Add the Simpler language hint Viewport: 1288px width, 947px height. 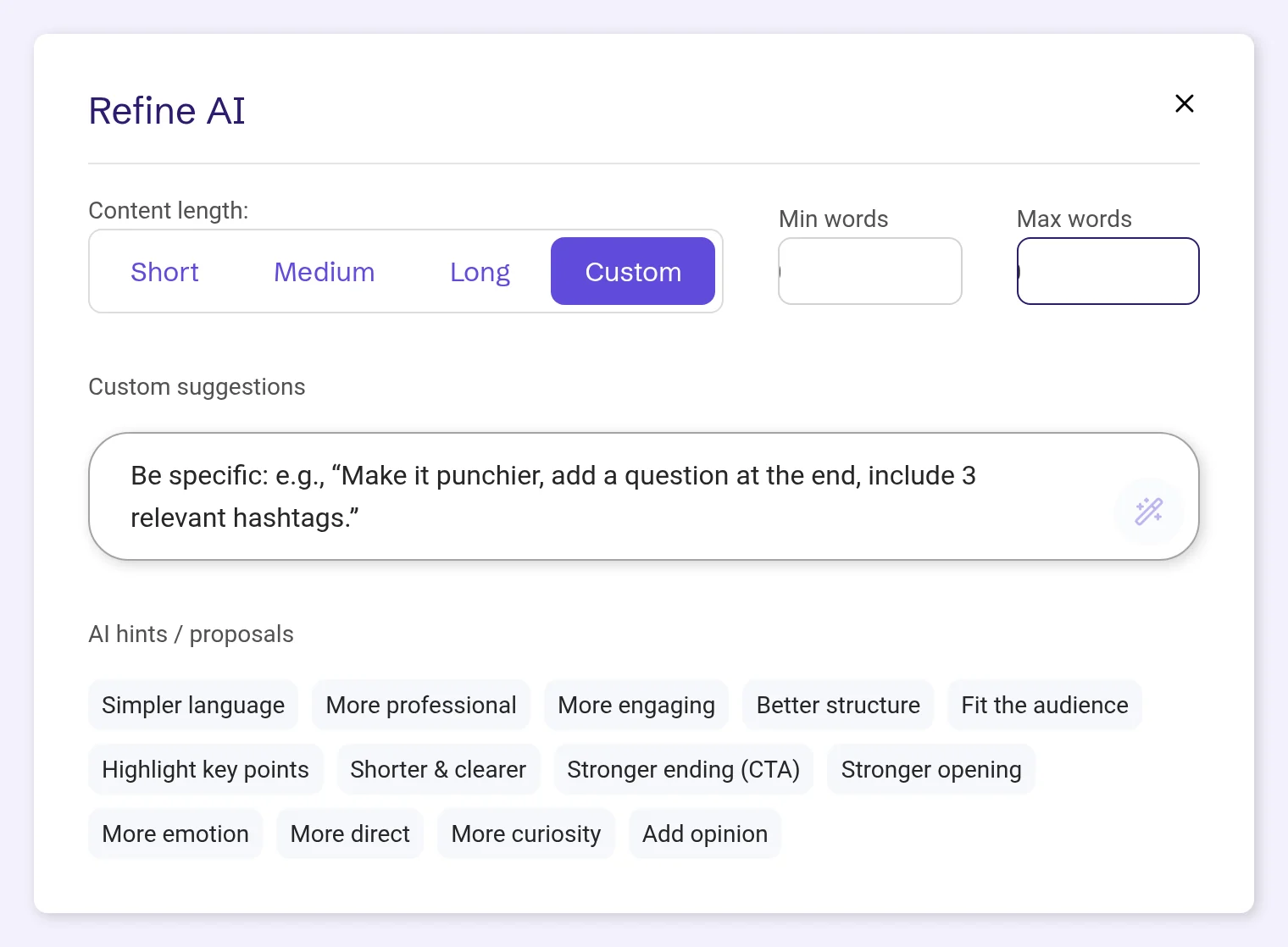point(193,705)
